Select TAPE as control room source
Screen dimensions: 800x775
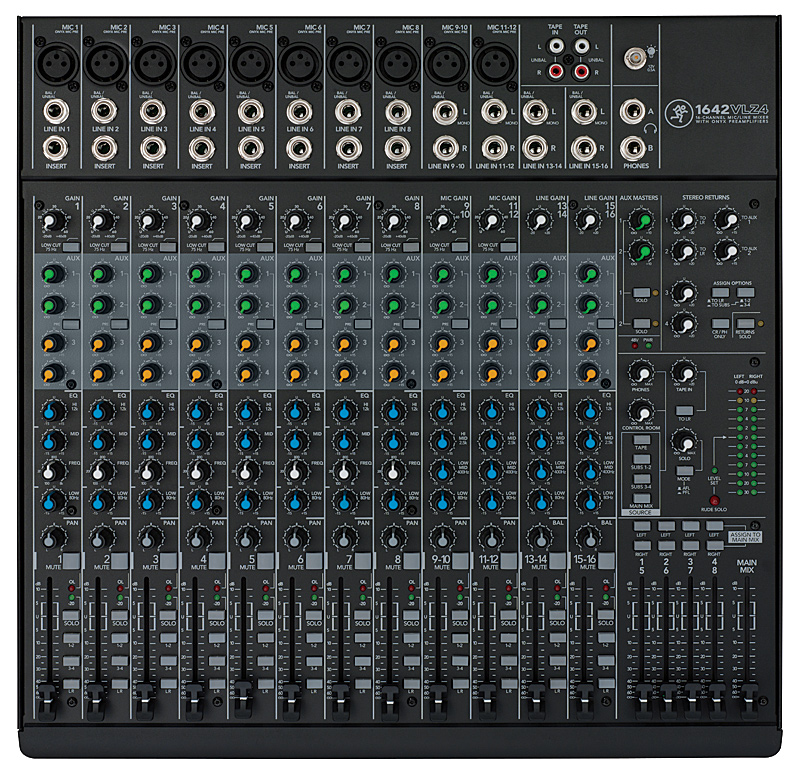tap(641, 440)
